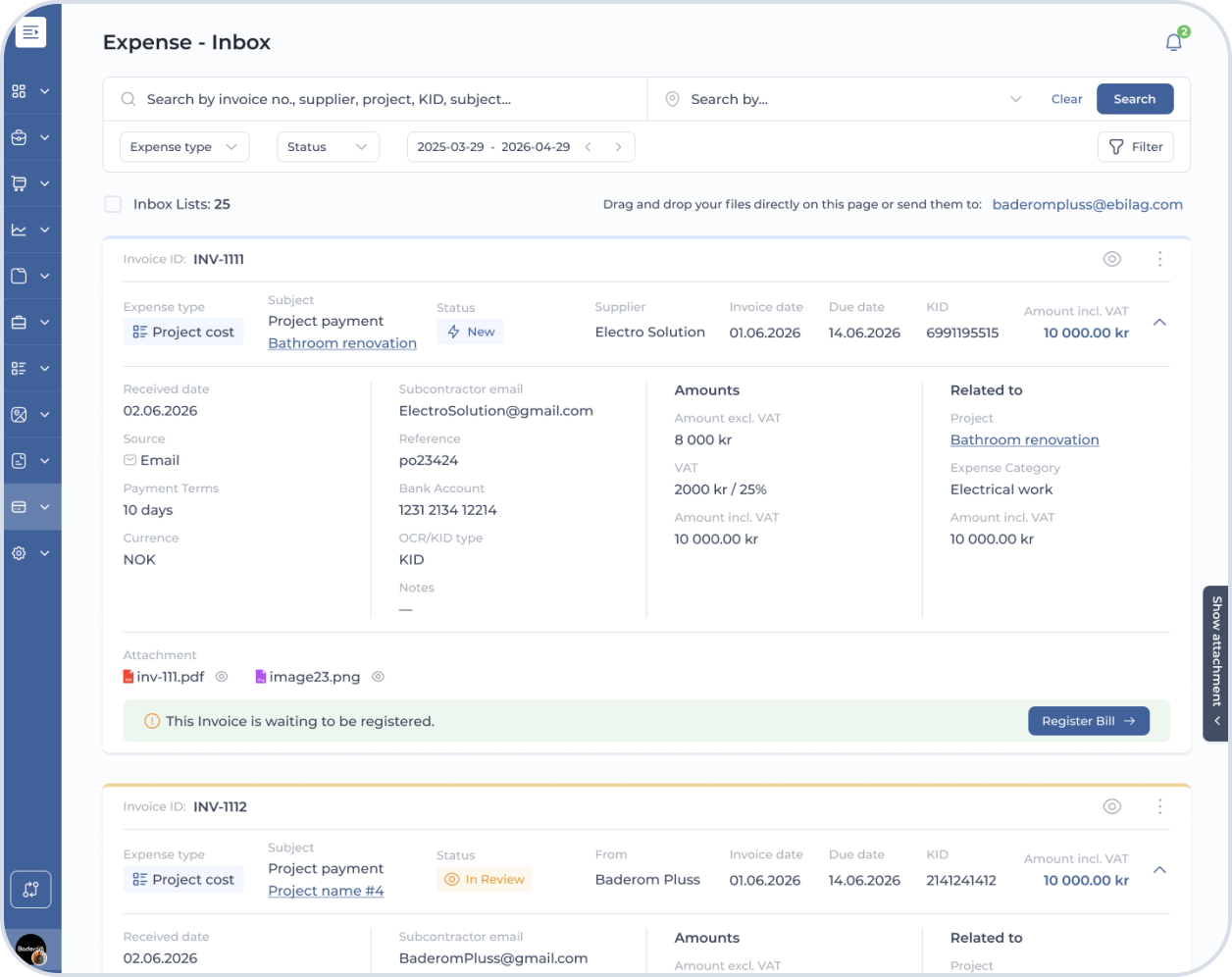Screen dimensions: 1232x977
Task: Focus the invoice search input field
Action: tap(376, 99)
